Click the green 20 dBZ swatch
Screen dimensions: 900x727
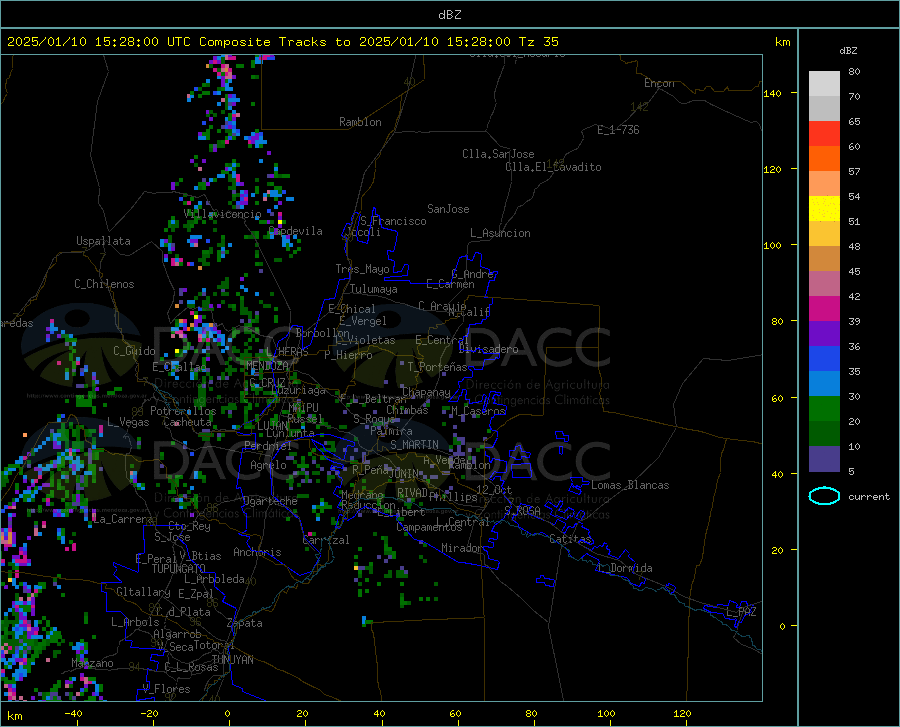(x=824, y=409)
